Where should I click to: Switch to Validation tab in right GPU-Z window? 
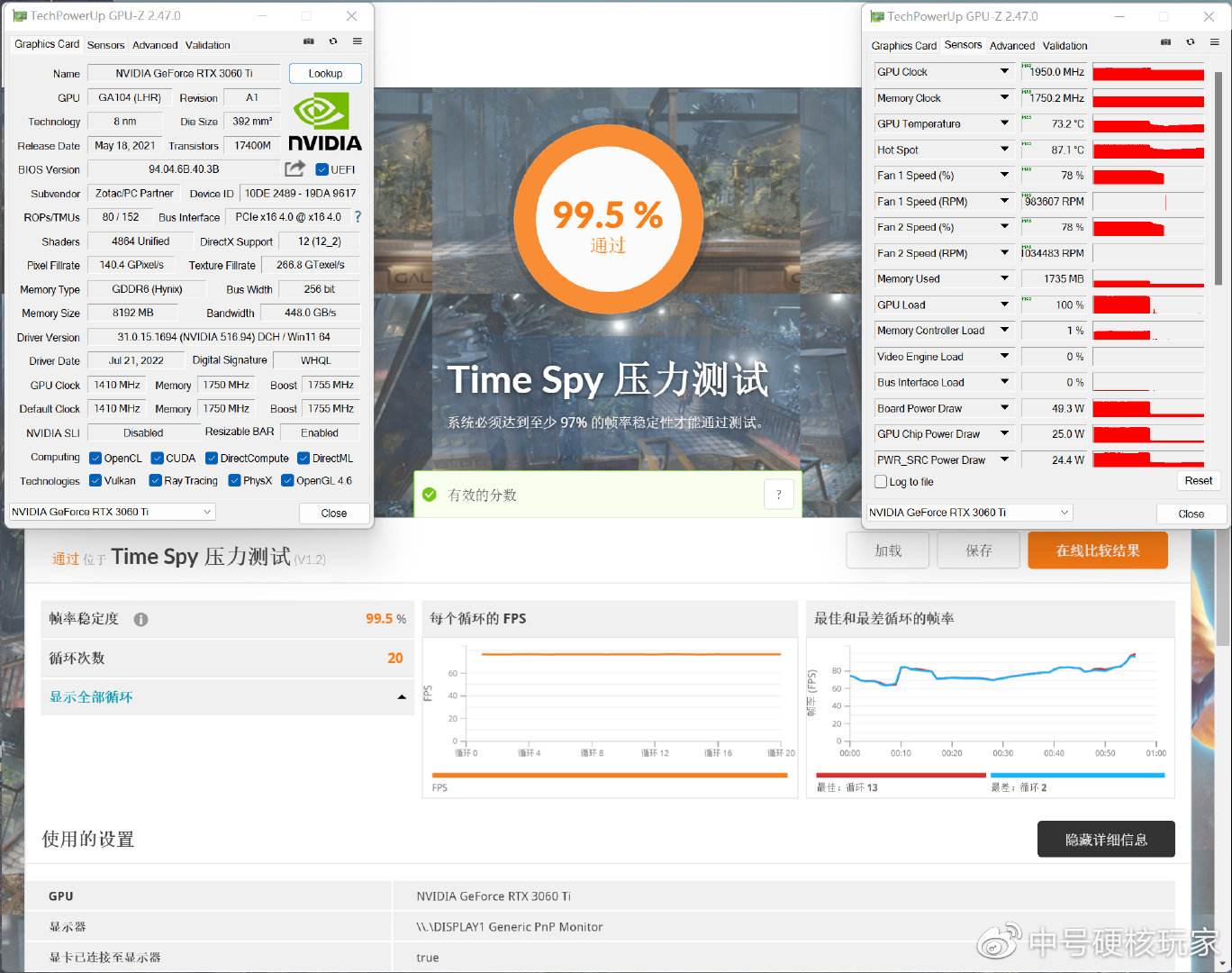(x=1065, y=46)
